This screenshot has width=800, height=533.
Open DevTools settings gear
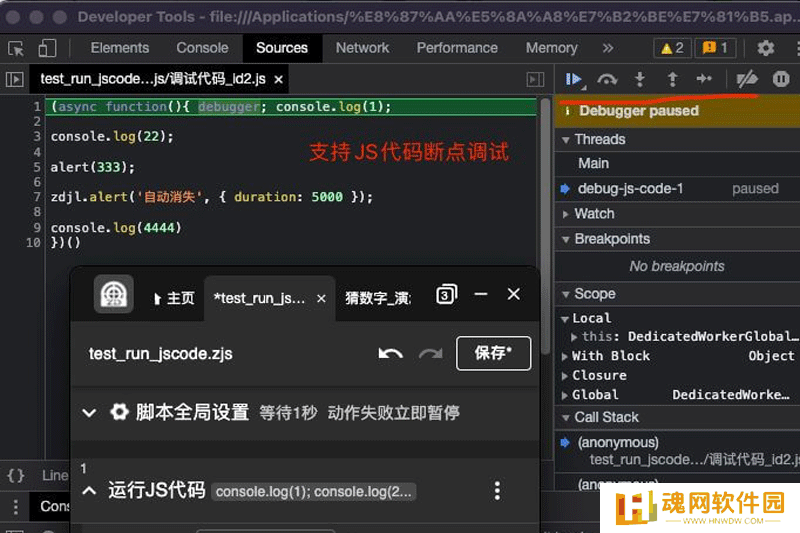[x=766, y=48]
